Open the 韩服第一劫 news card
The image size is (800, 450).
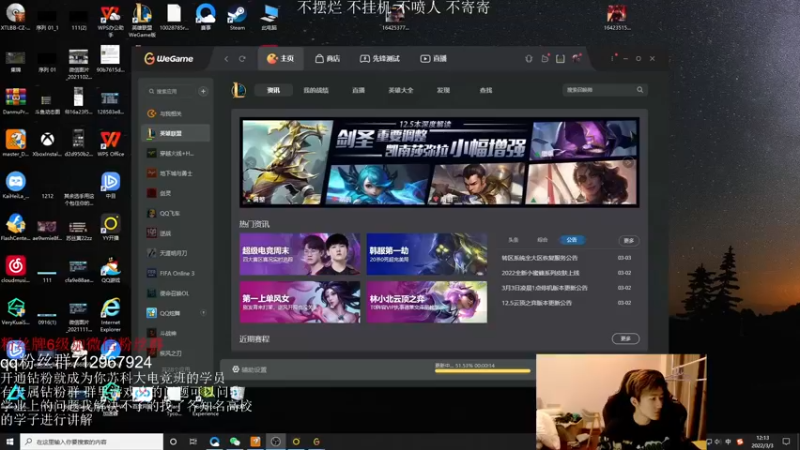pos(427,254)
